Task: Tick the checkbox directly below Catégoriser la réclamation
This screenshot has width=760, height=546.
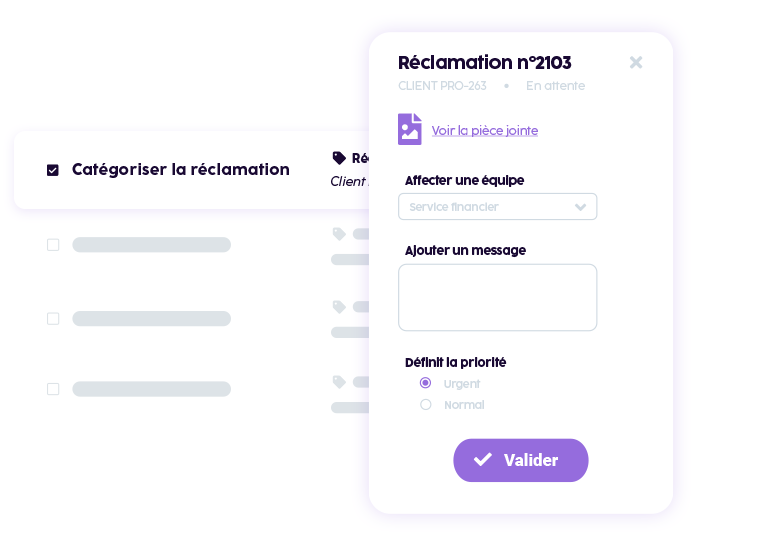Action: pos(53,245)
